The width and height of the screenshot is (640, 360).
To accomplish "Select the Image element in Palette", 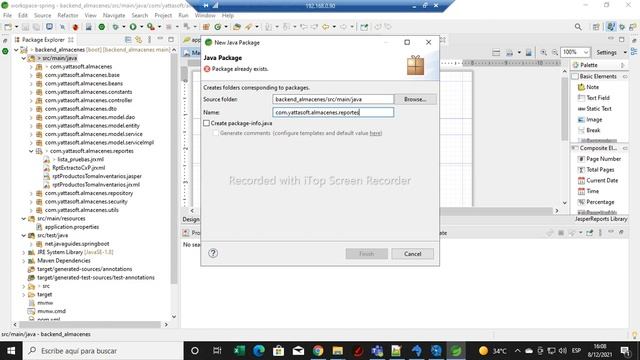I will 590,120.
